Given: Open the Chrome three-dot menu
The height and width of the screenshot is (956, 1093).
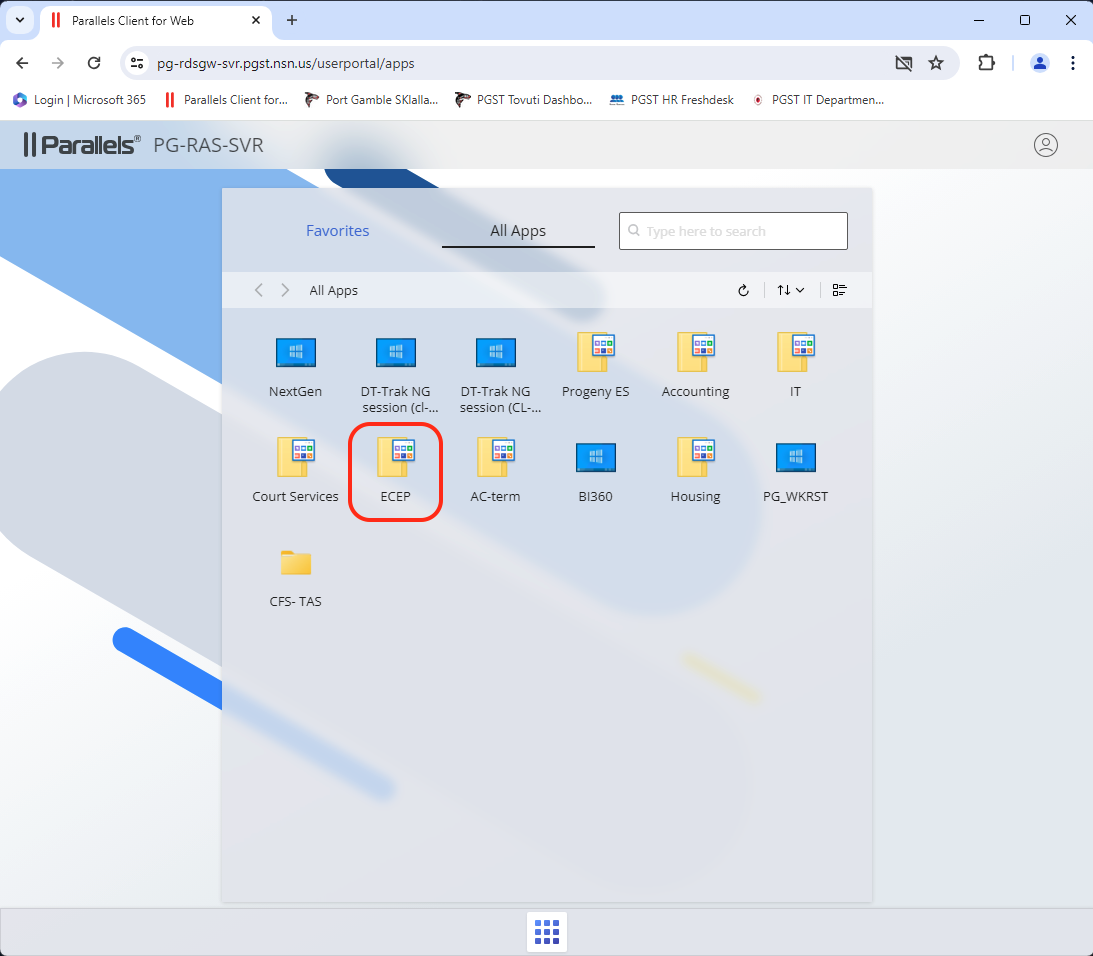Looking at the screenshot, I should (1072, 63).
